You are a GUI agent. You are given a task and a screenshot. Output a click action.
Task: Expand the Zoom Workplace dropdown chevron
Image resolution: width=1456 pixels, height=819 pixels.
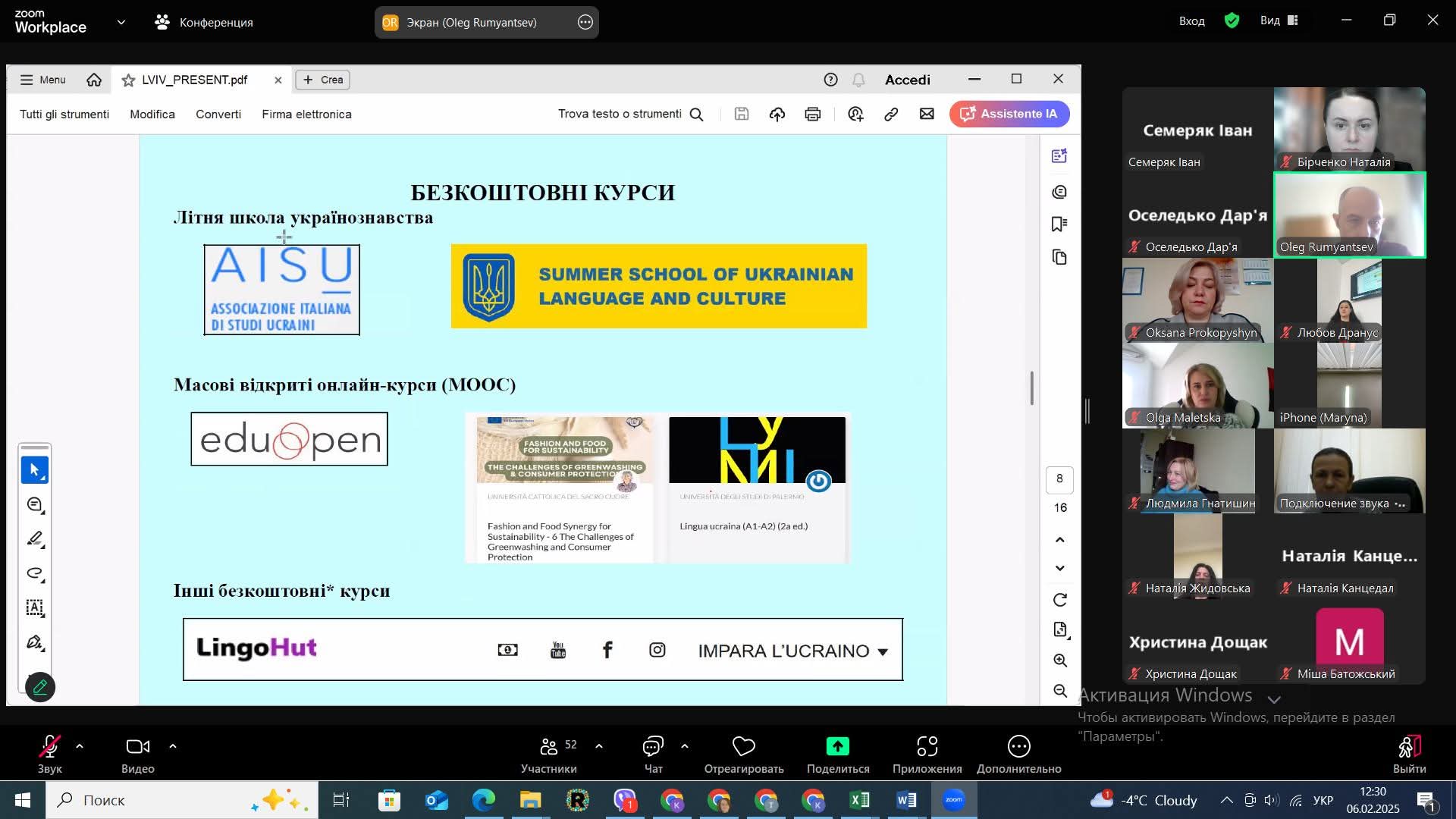click(121, 22)
